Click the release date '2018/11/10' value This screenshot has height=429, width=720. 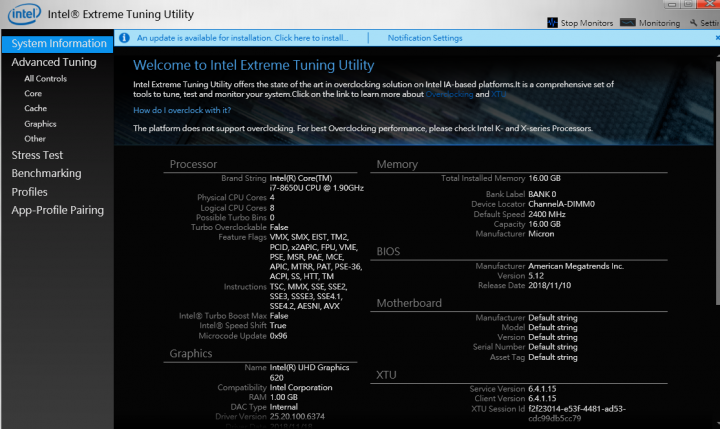coord(550,285)
